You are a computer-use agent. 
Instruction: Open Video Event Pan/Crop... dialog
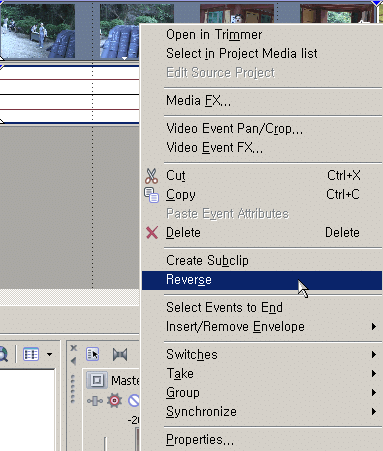[262, 129]
